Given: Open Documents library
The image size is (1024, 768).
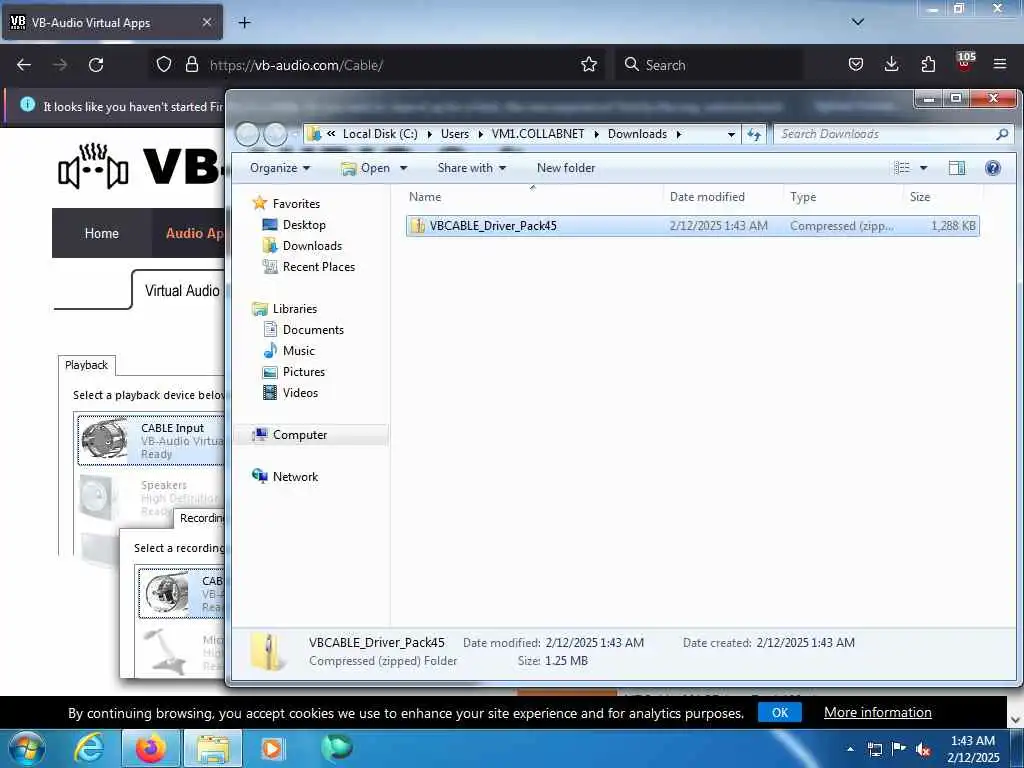Looking at the screenshot, I should pyautogui.click(x=313, y=330).
